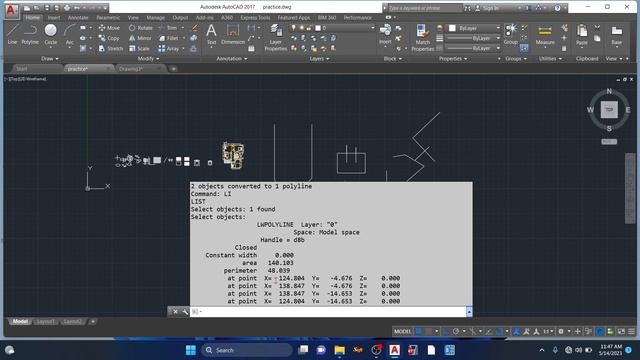This screenshot has height=360, width=640.
Task: Click the Move tool
Action: pos(109,28)
